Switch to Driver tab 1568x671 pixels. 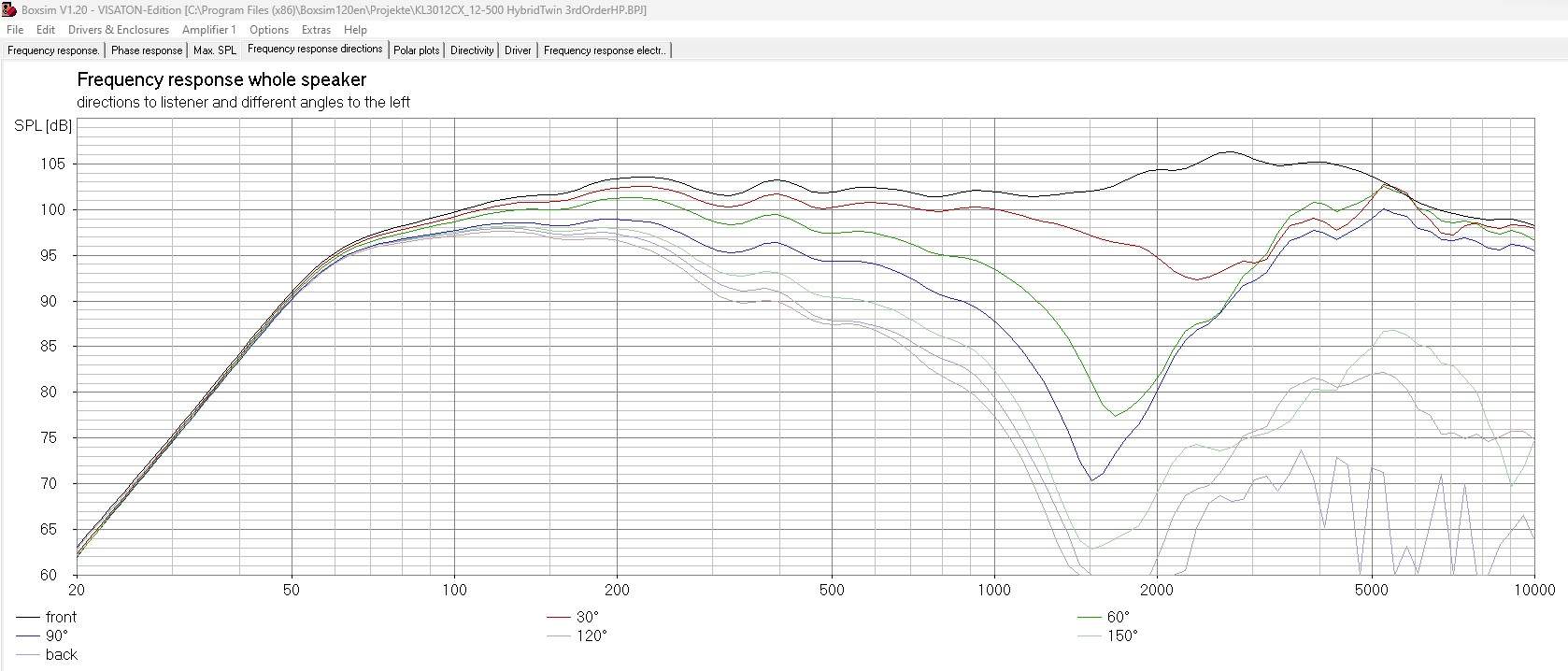(x=518, y=50)
